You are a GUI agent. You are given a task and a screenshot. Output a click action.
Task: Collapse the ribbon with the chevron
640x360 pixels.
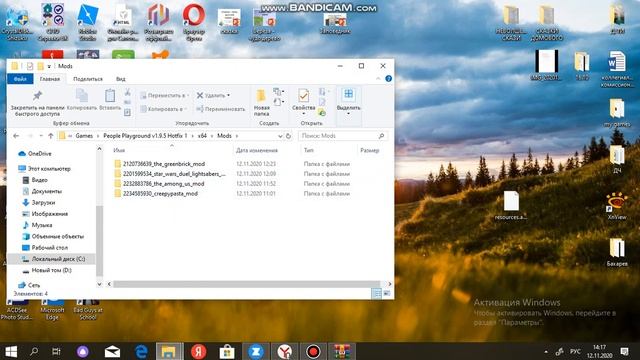(x=378, y=78)
